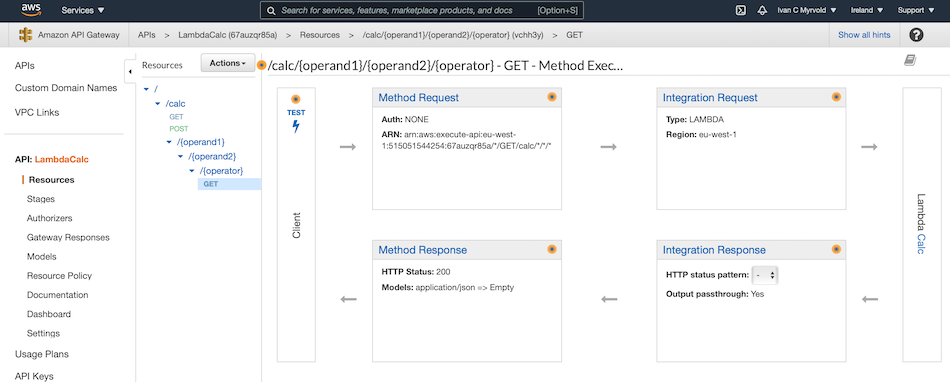Viewport: 950px width, 382px height.
Task: Open the /calc/{operand1}/{operand2}/{operator} breadcrumb
Action: coord(453,35)
